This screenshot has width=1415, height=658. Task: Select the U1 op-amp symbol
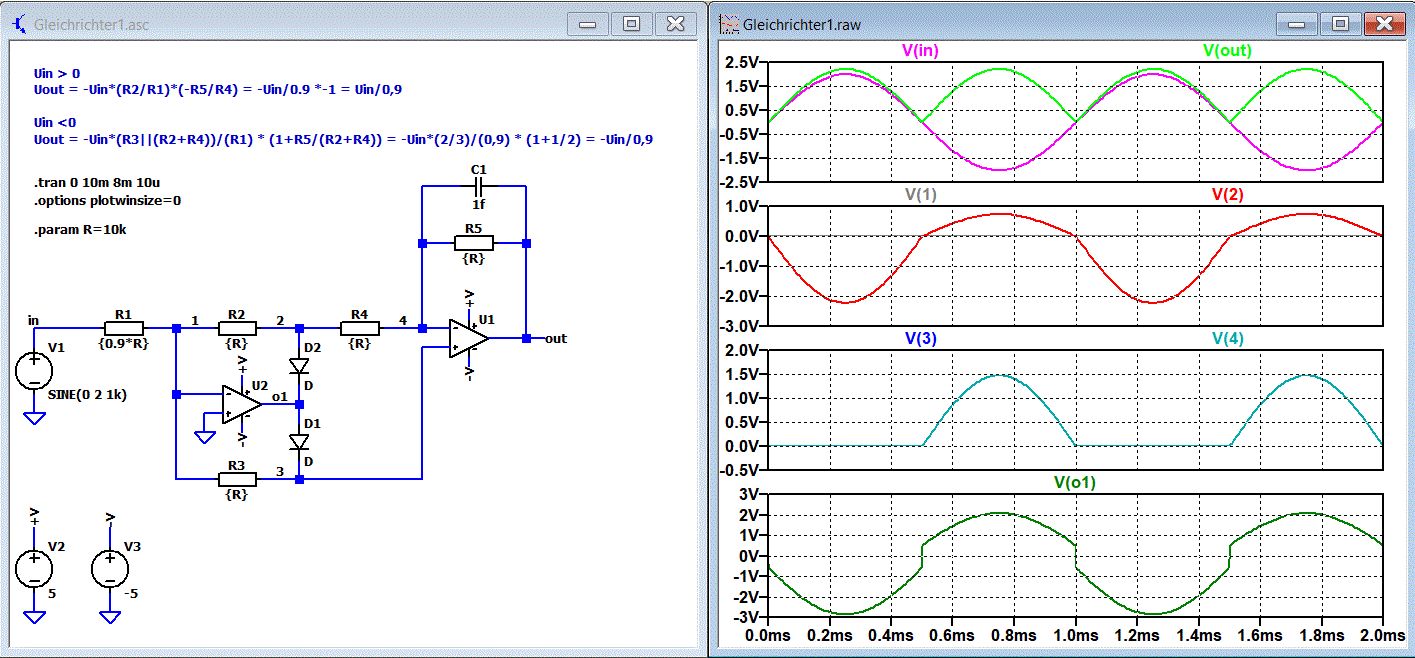[468, 338]
